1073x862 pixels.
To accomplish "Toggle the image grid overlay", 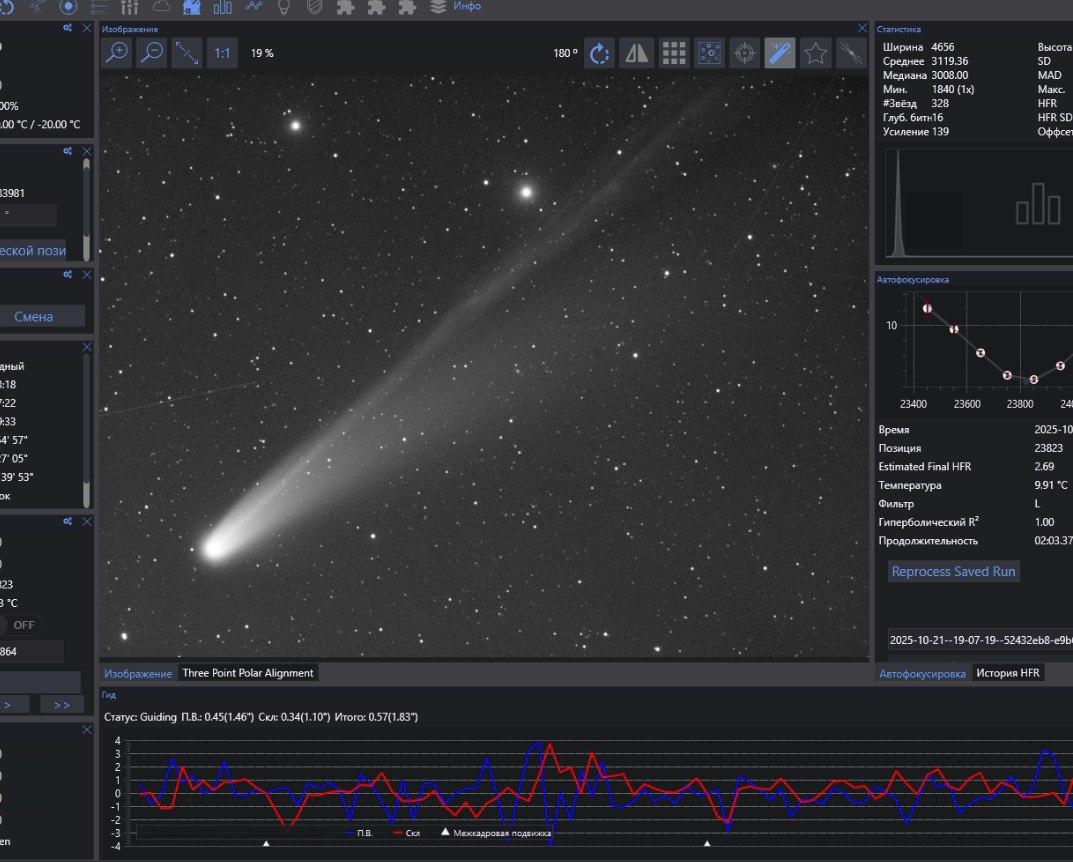I will pyautogui.click(x=674, y=53).
